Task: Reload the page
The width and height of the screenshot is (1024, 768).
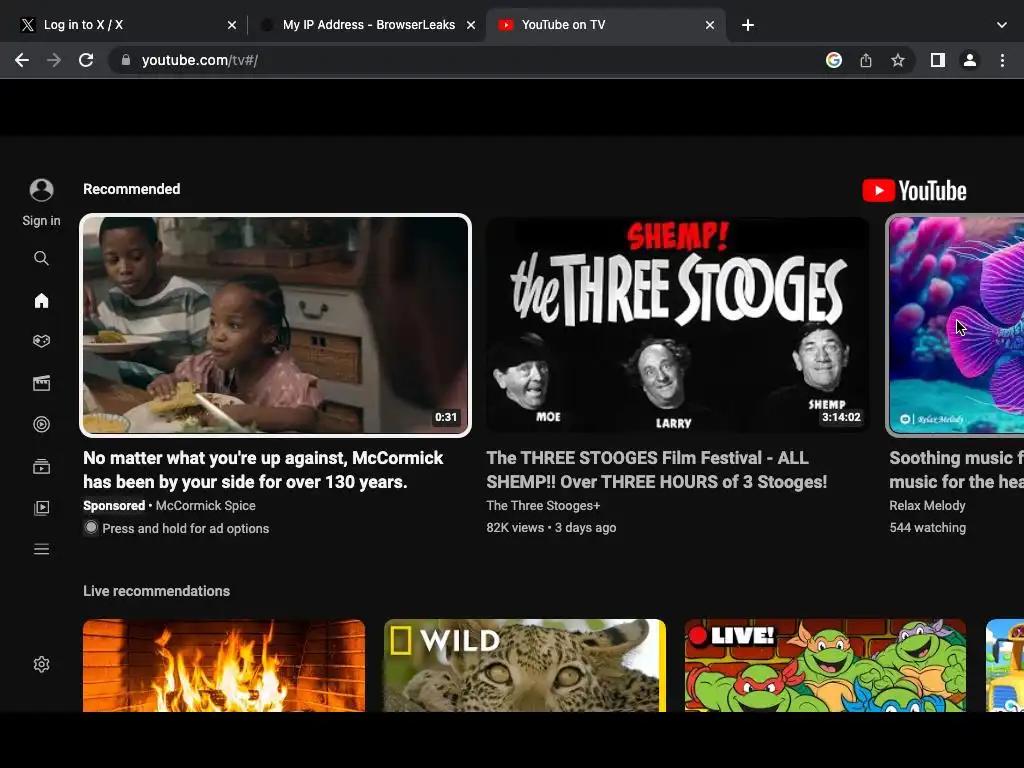Action: click(86, 60)
